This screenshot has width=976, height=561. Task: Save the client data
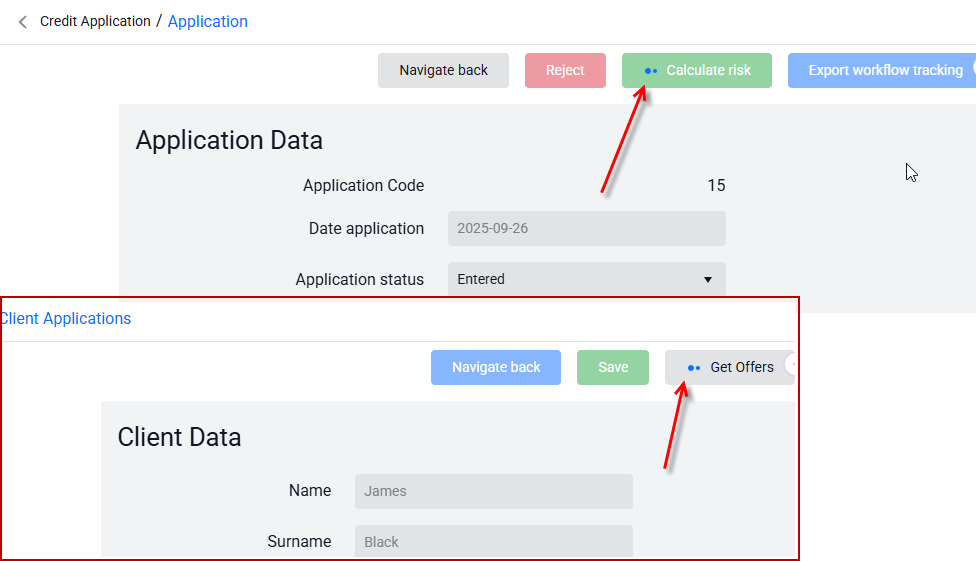(x=612, y=367)
